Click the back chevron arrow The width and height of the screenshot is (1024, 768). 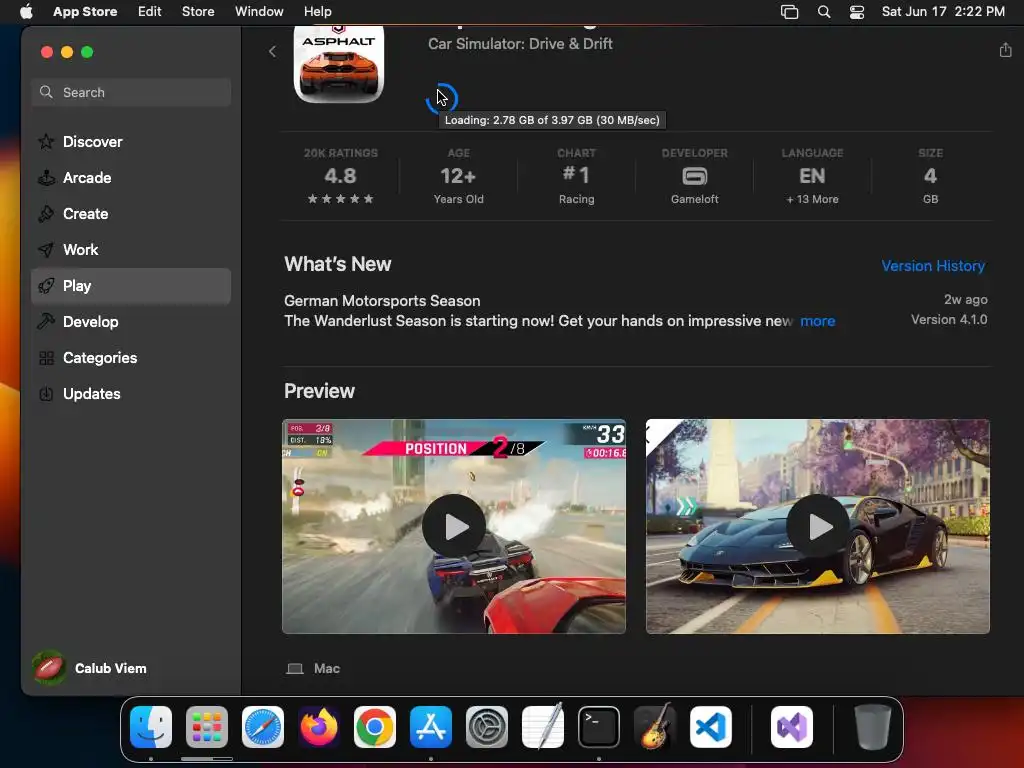point(272,52)
